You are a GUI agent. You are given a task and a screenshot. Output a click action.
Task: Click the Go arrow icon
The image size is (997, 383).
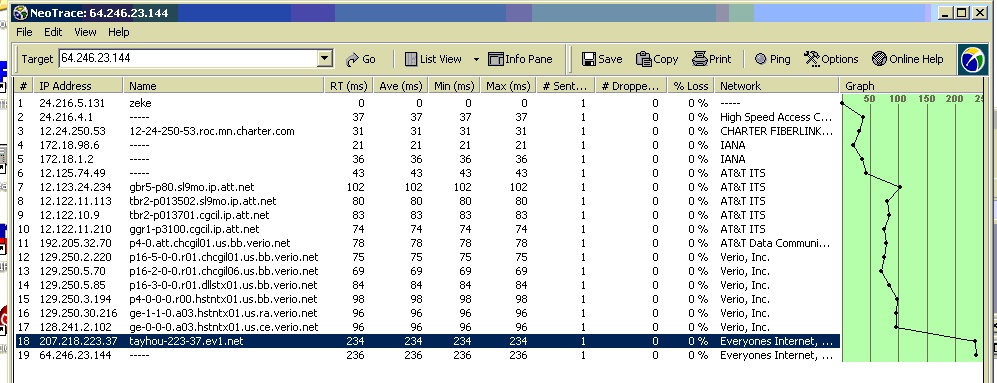pos(352,59)
